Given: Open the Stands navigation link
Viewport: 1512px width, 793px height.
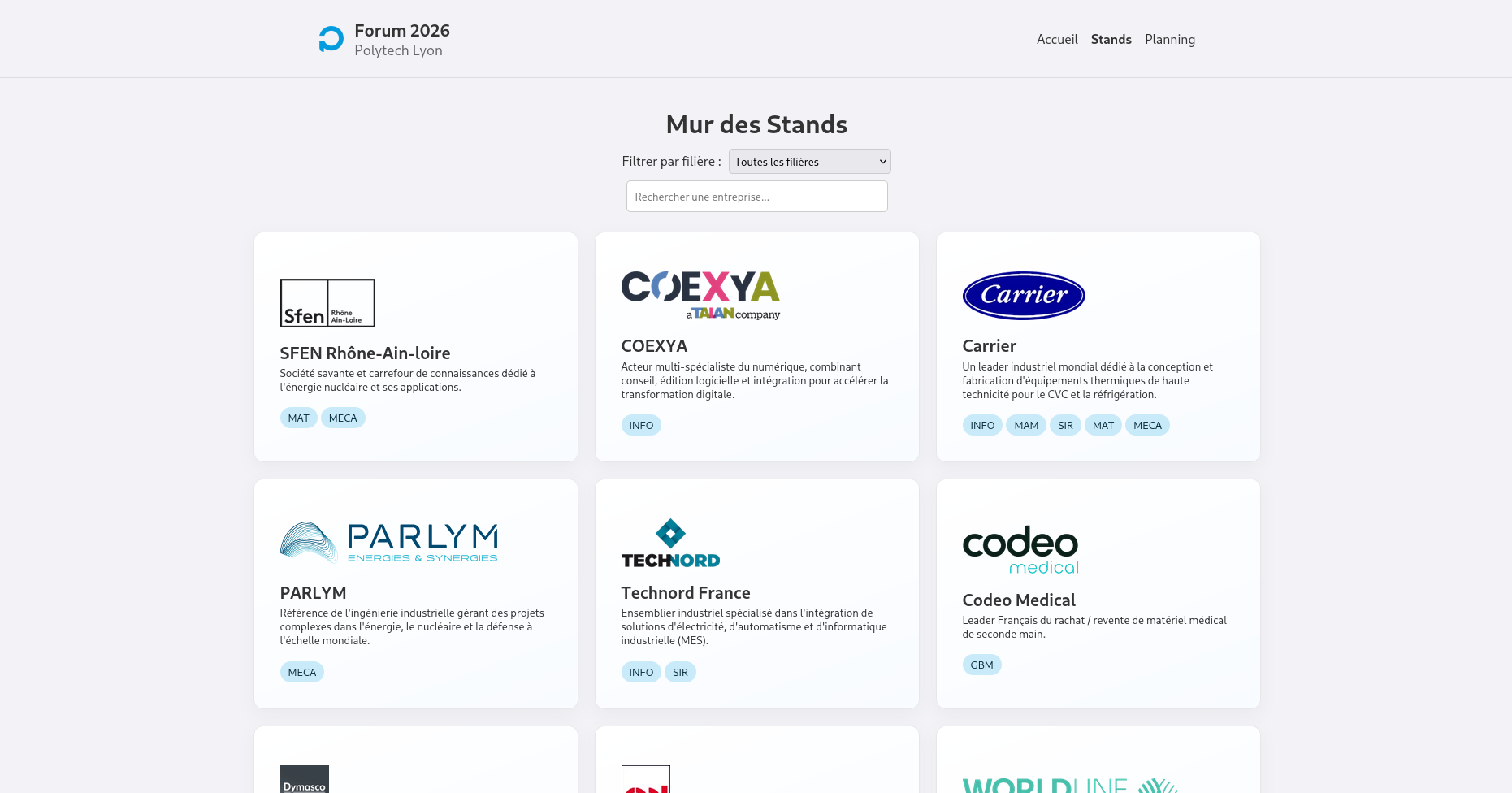Looking at the screenshot, I should [1111, 39].
